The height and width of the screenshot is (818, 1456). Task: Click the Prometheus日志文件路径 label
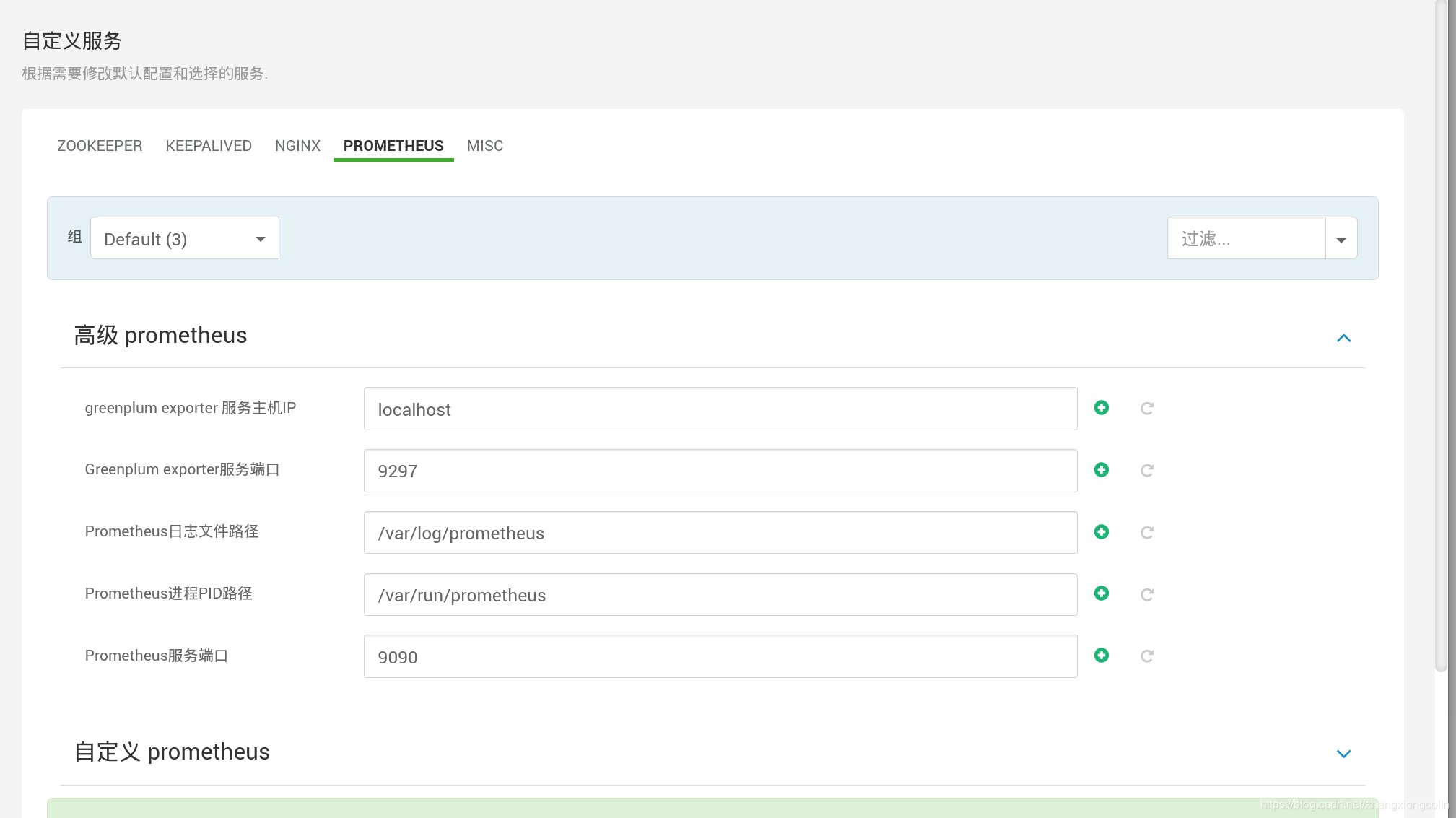coord(172,531)
